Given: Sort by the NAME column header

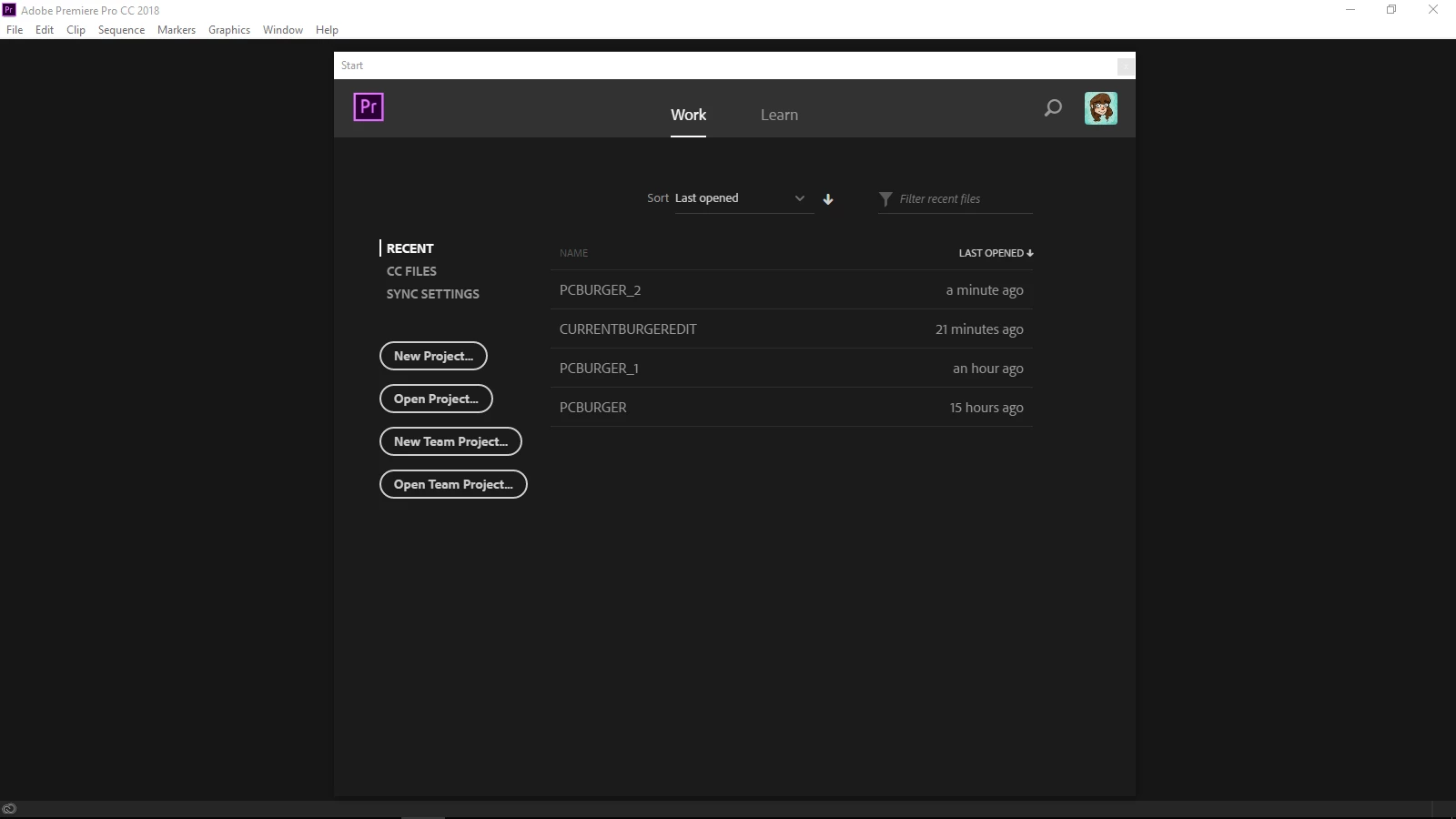Looking at the screenshot, I should (574, 253).
